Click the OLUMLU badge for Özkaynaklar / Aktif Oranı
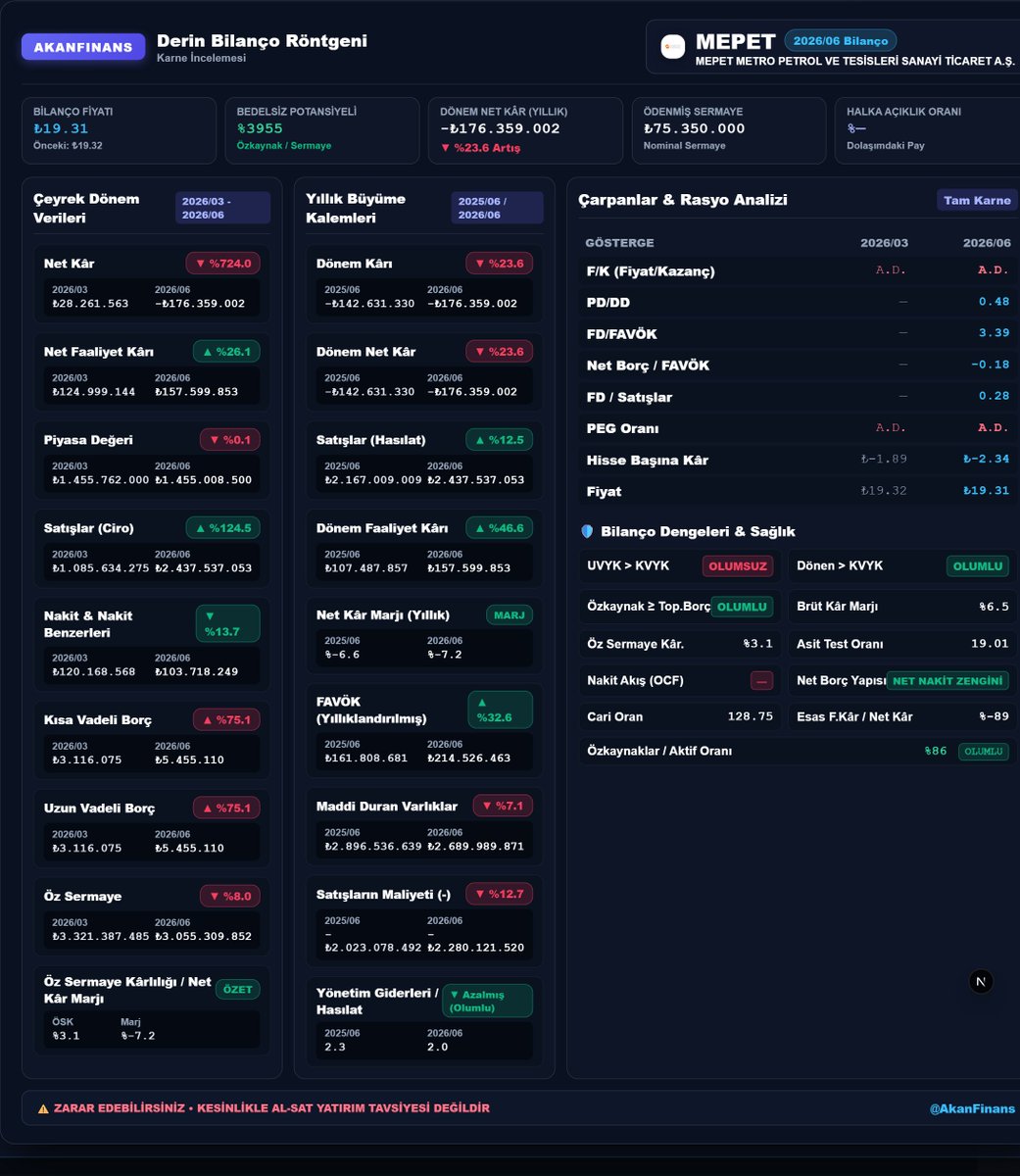 983,752
